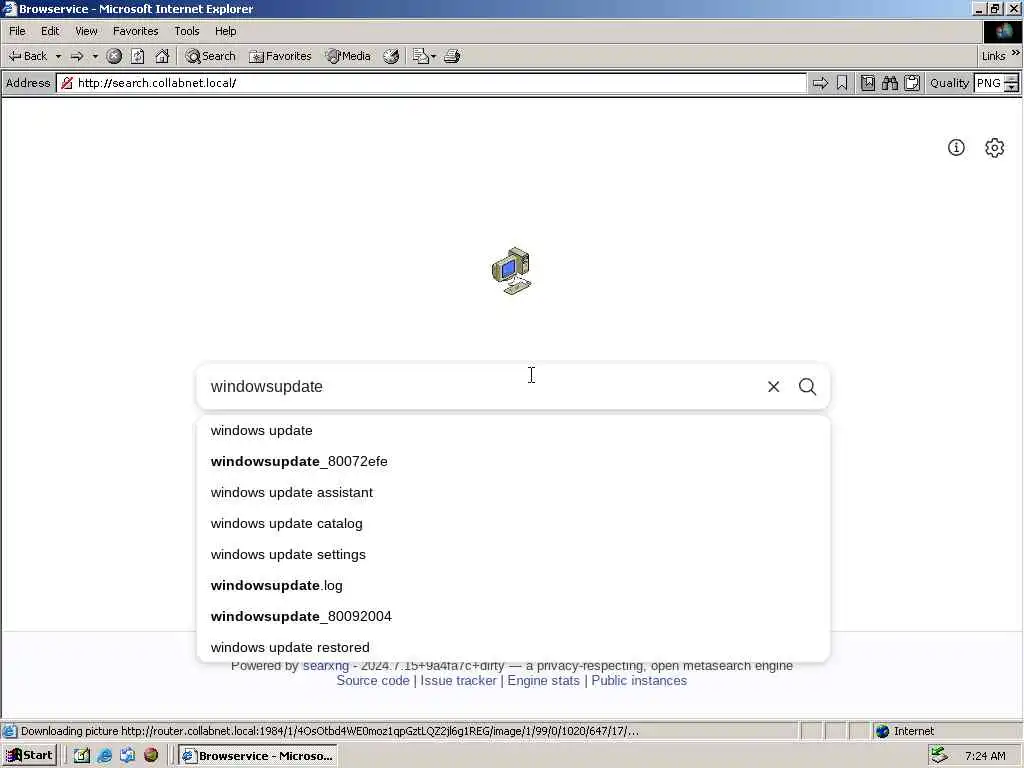The image size is (1024, 768).
Task: Open the Search toolbar button
Action: (210, 56)
